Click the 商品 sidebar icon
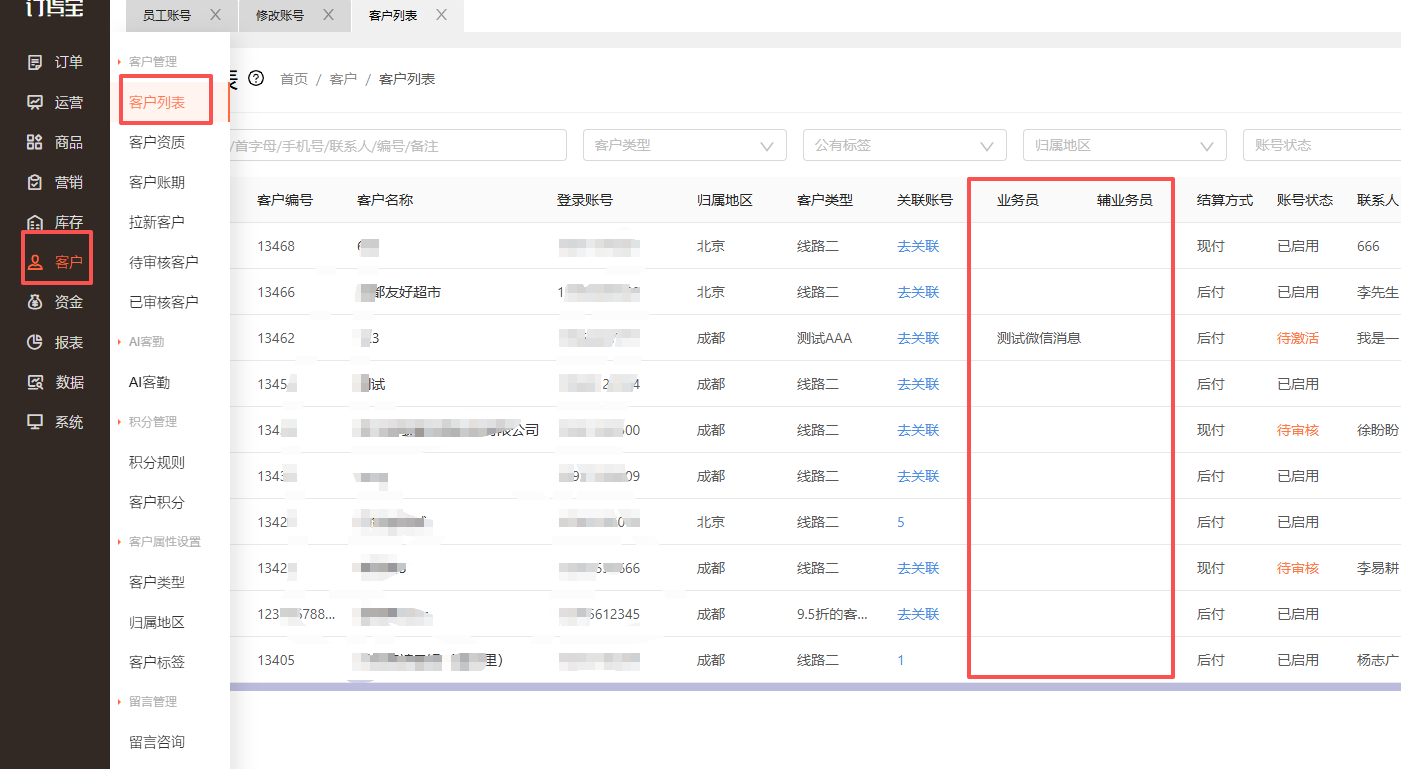 (x=35, y=142)
